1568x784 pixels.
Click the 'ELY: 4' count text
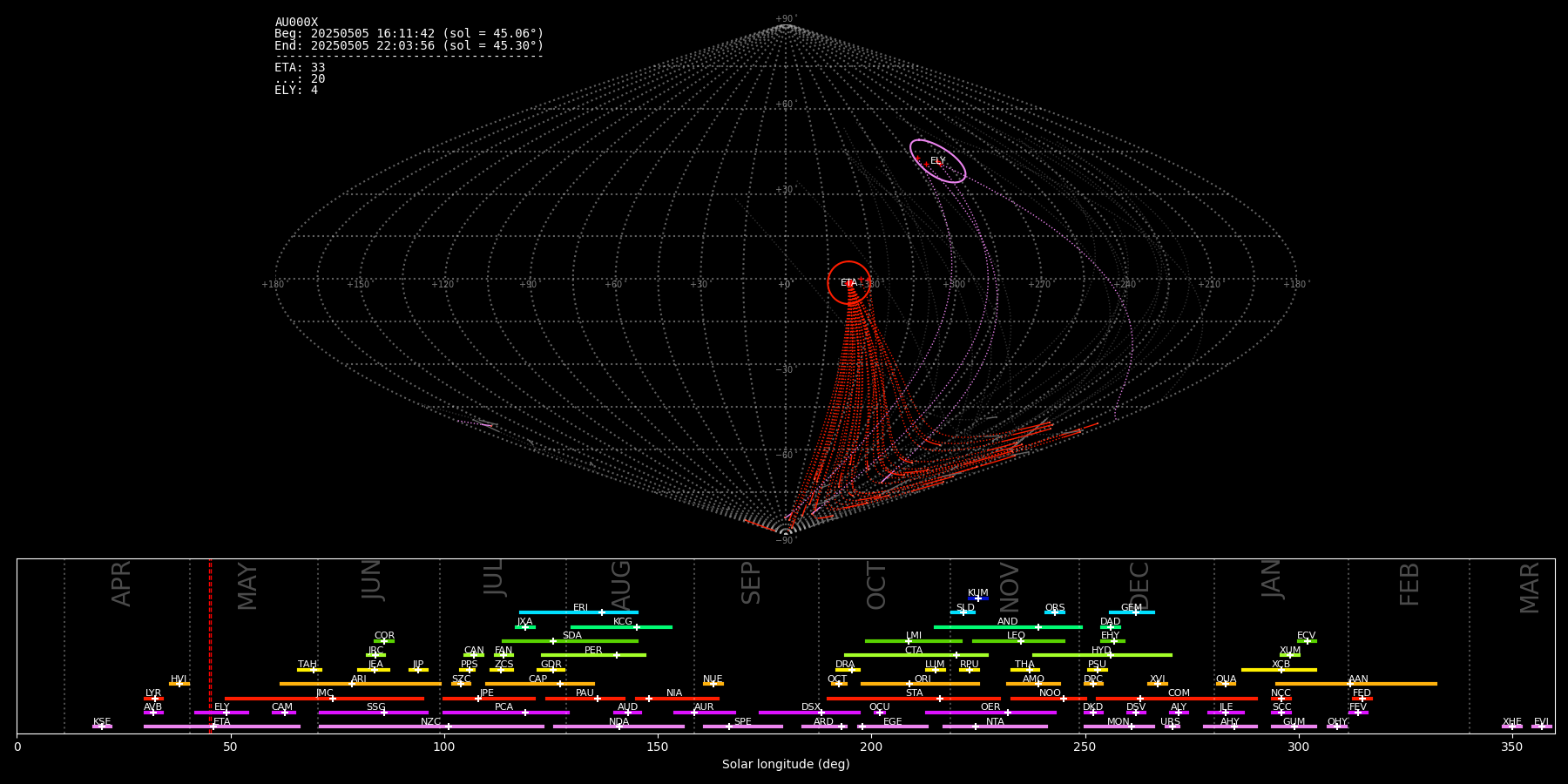(x=296, y=91)
